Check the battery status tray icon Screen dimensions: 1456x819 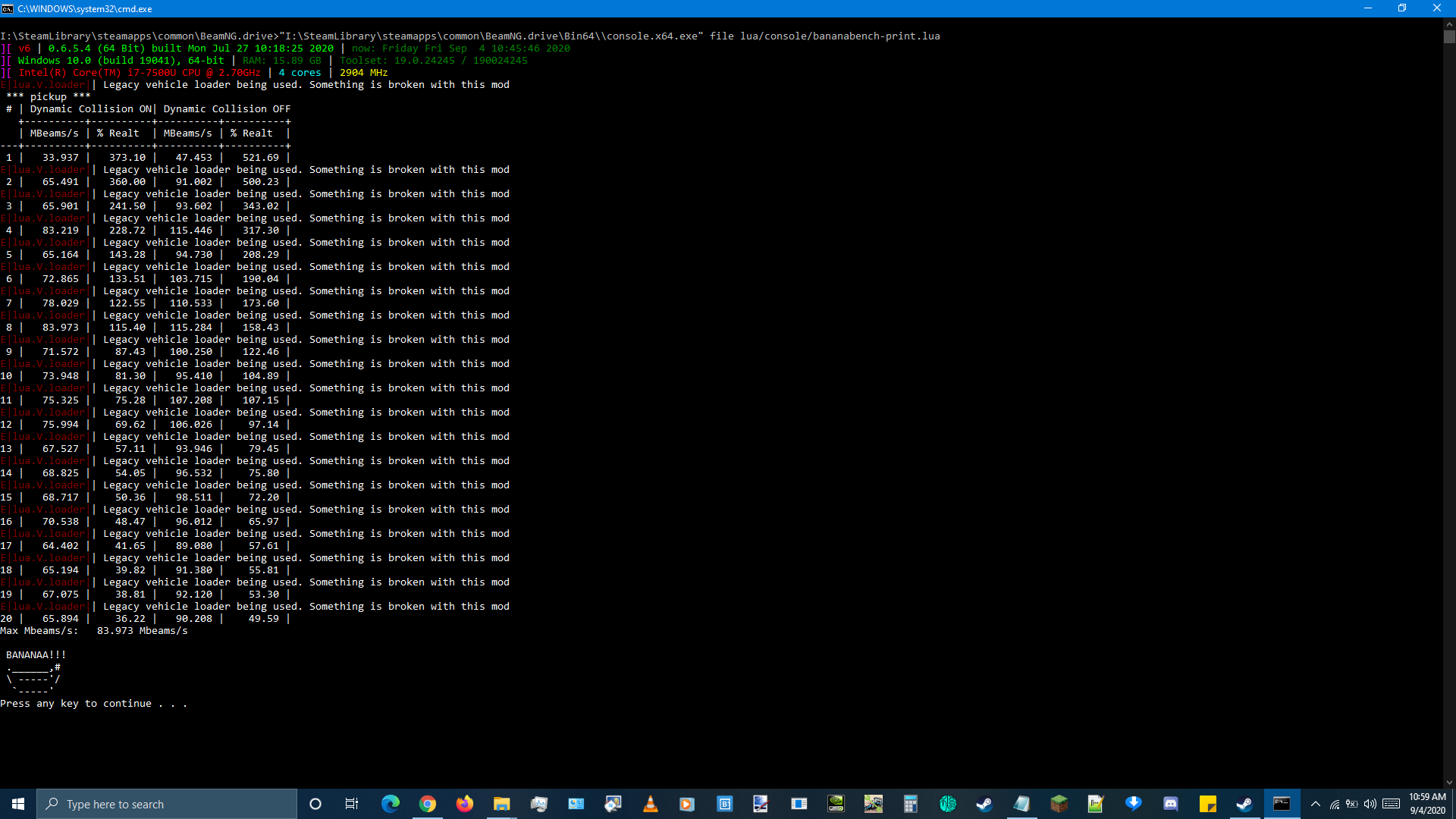[1352, 804]
